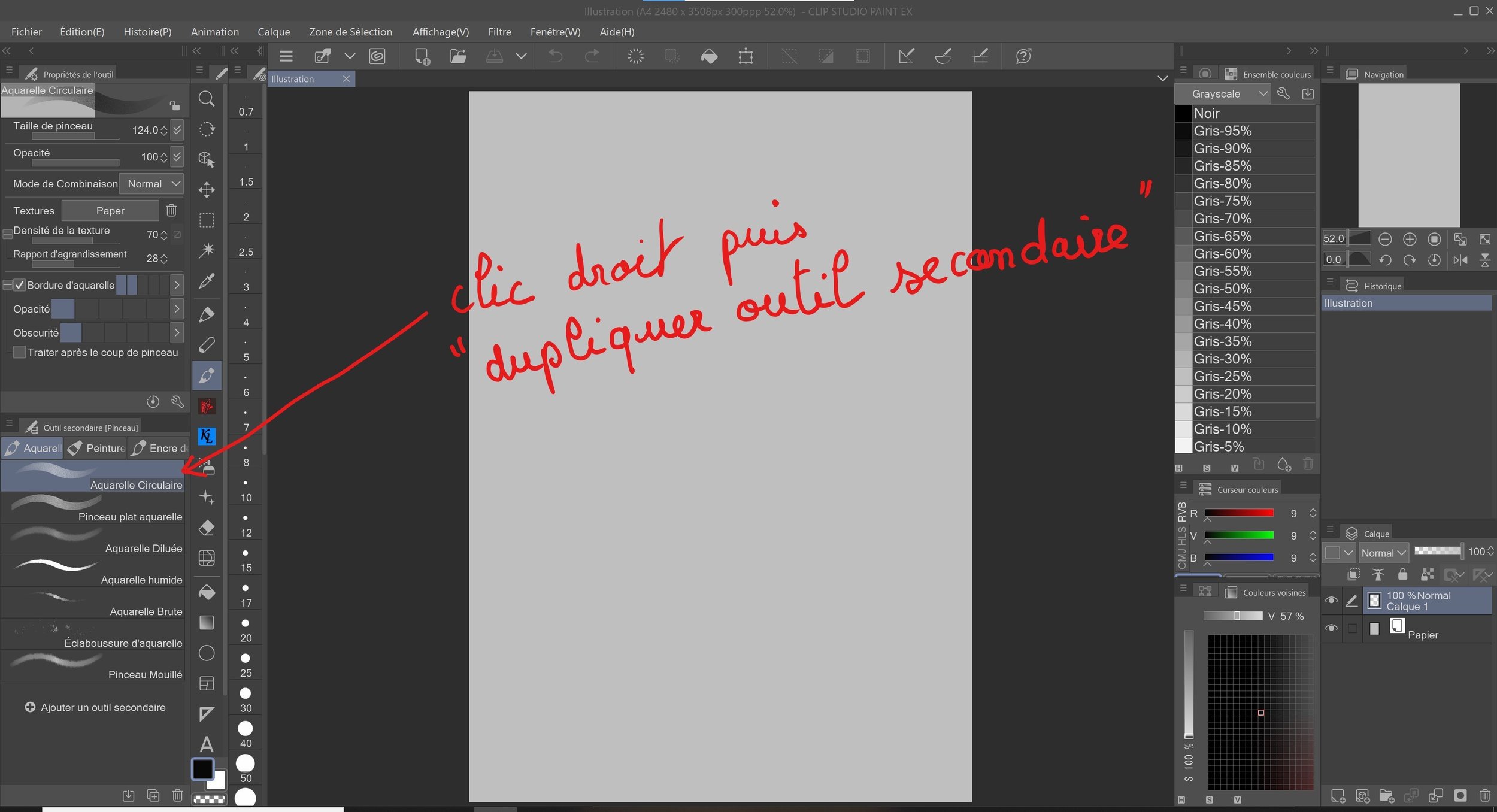Switch to the Peinture sub tool tab

(x=97, y=448)
